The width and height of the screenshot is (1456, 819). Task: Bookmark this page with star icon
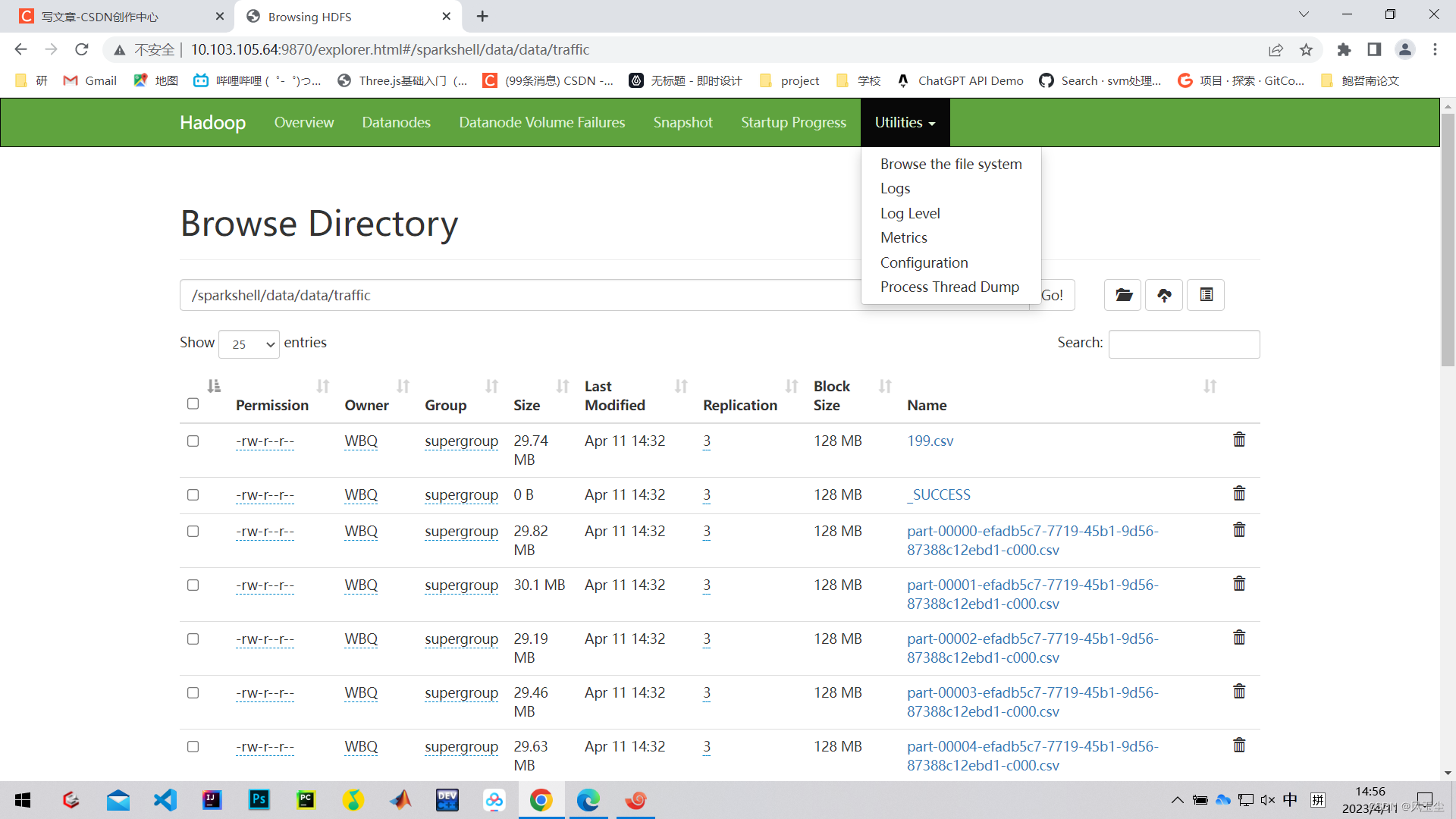click(1306, 50)
